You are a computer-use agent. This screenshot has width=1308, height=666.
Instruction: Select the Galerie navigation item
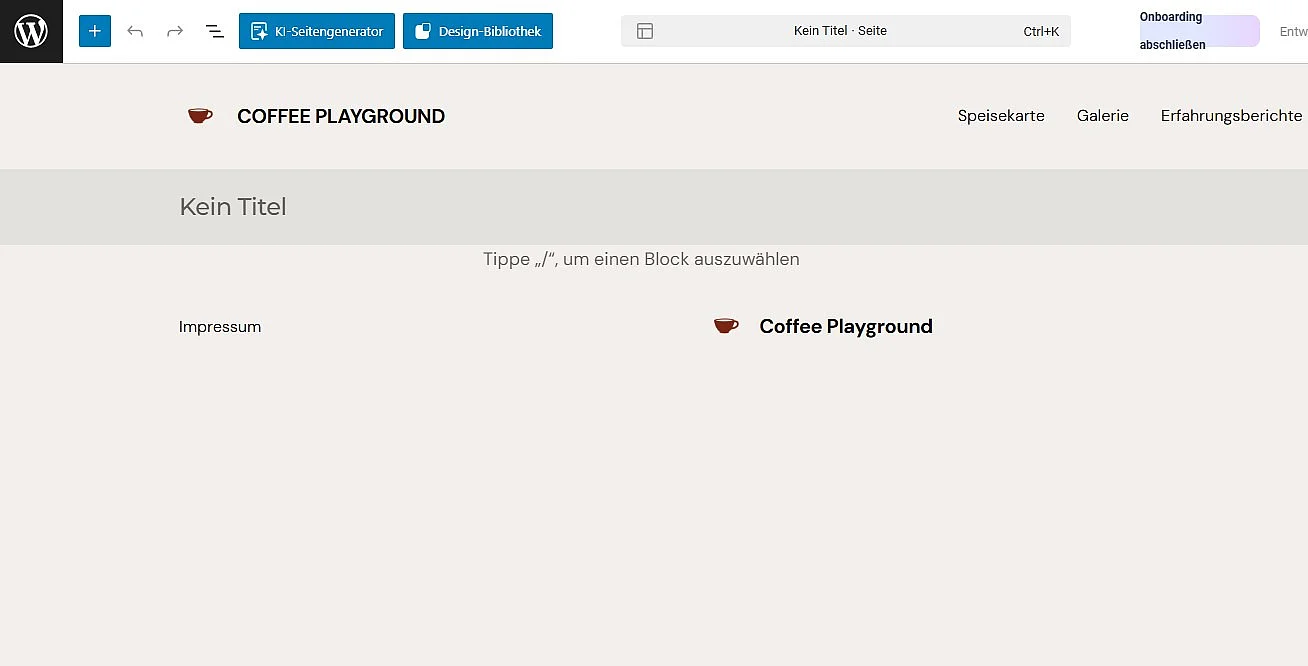click(x=1103, y=116)
